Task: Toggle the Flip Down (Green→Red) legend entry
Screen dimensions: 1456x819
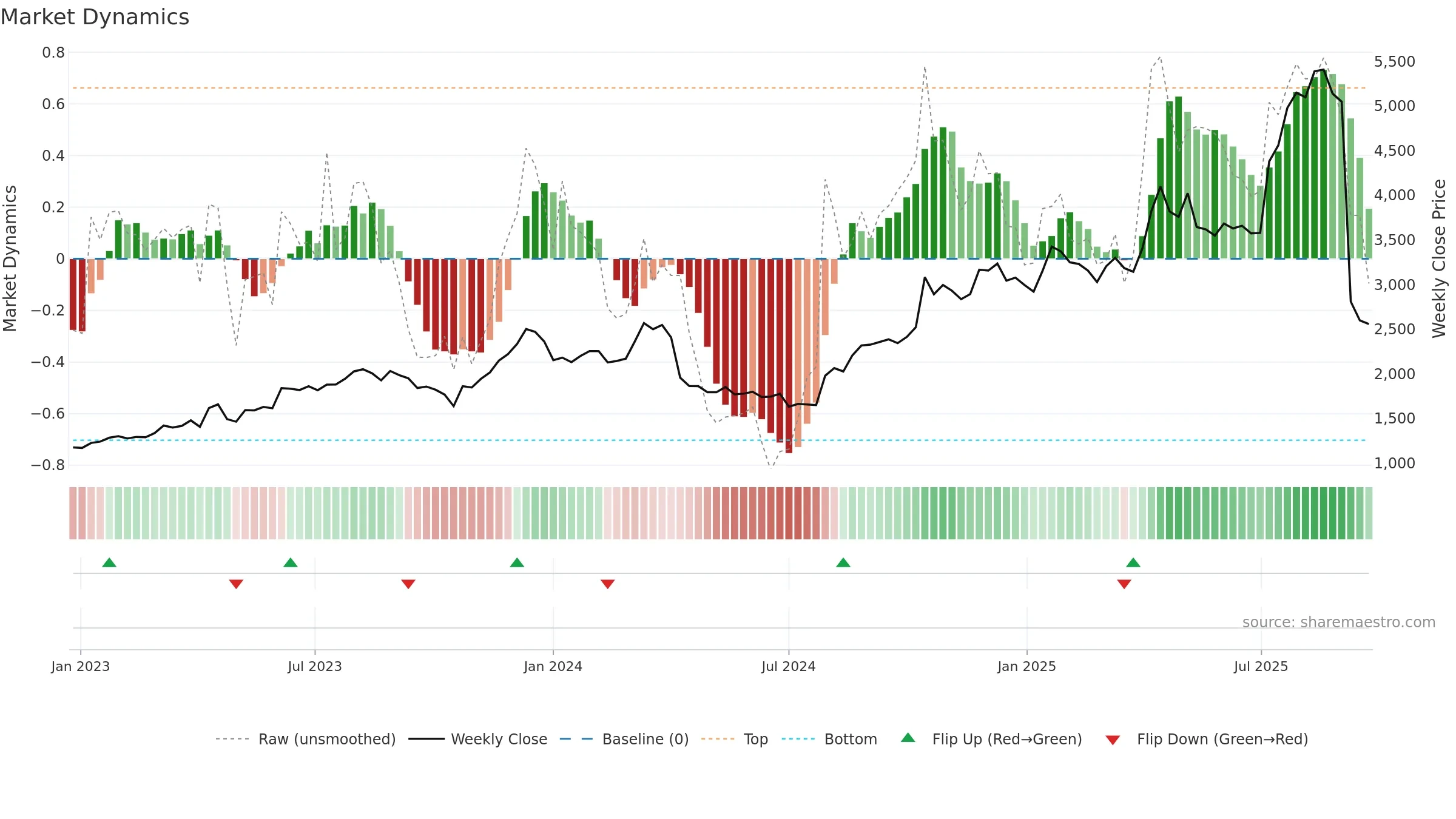Action: click(1207, 739)
